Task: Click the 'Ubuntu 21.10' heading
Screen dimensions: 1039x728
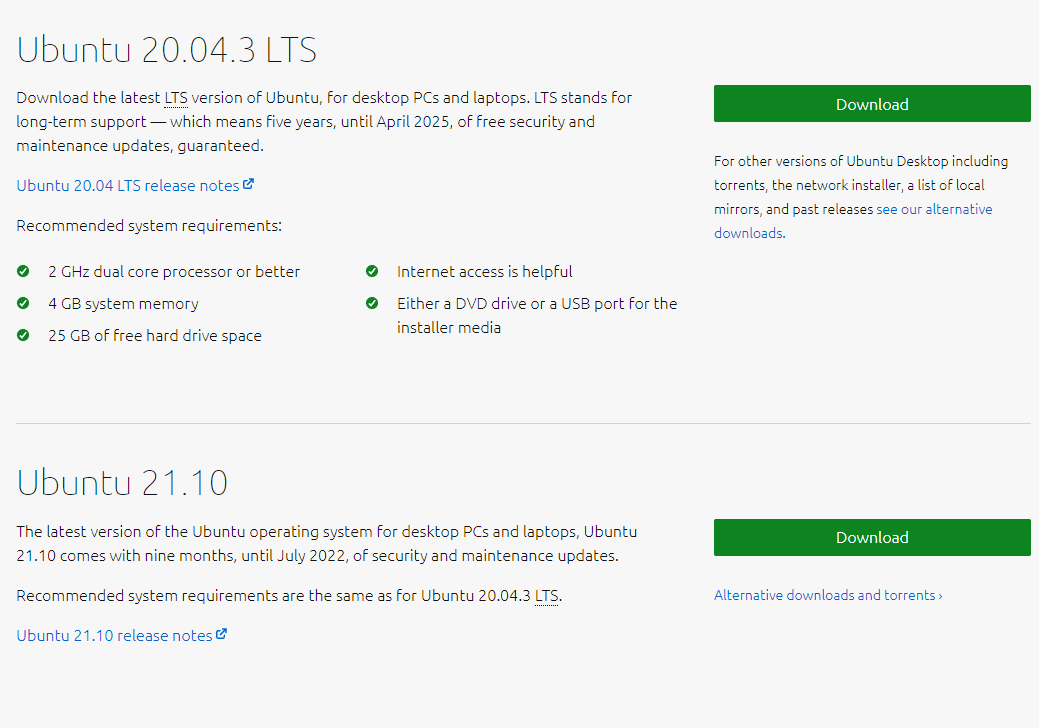Action: 123,482
